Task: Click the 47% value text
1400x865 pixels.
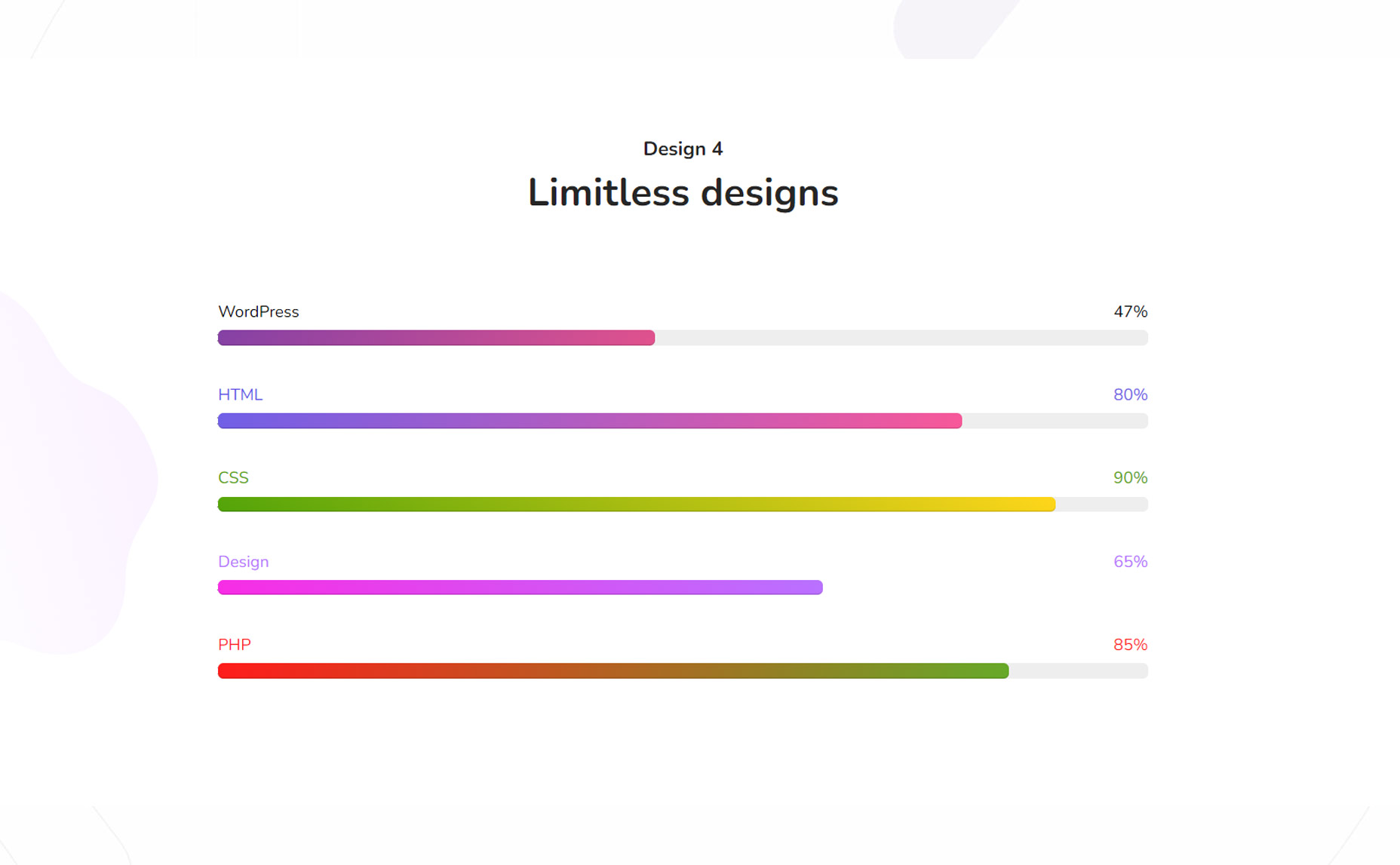Action: tap(1131, 311)
